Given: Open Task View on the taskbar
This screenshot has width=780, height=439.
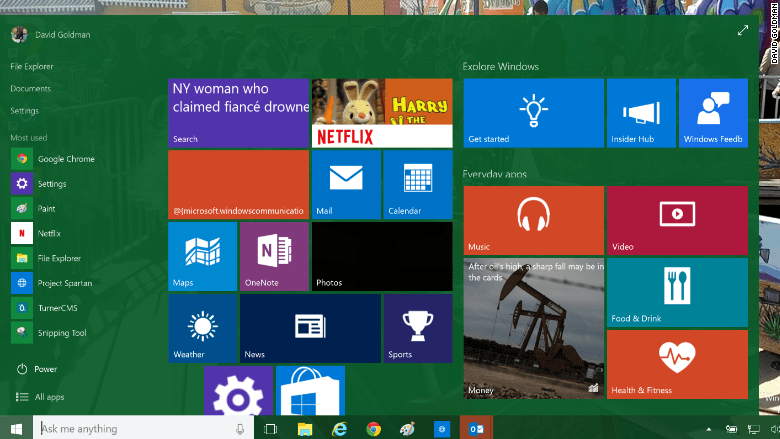Looking at the screenshot, I should coord(270,429).
